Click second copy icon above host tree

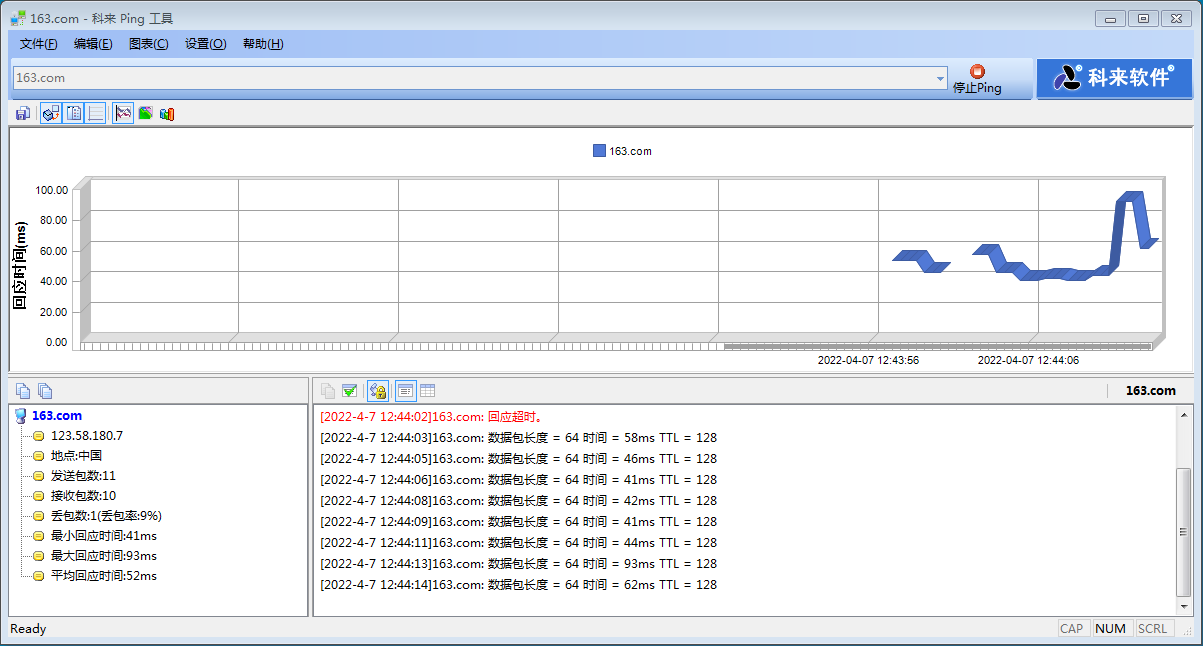pos(45,391)
